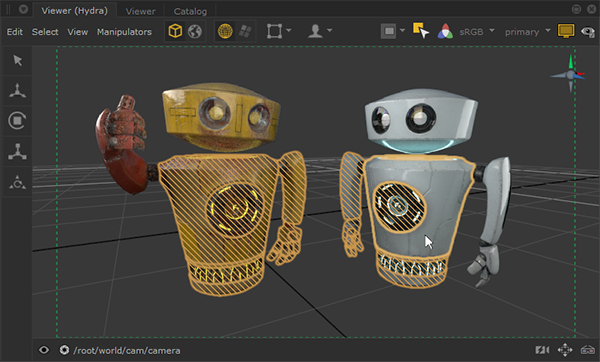The image size is (600, 362).
Task: Click the RGB color channels icon
Action: point(445,31)
